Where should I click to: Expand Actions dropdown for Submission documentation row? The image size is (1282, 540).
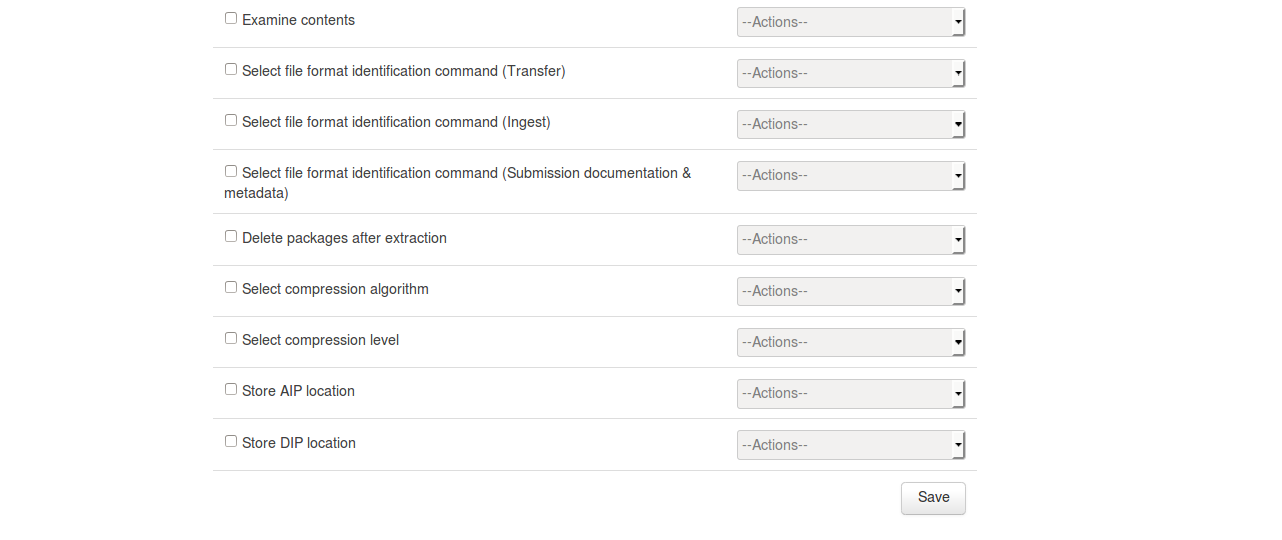pos(850,175)
